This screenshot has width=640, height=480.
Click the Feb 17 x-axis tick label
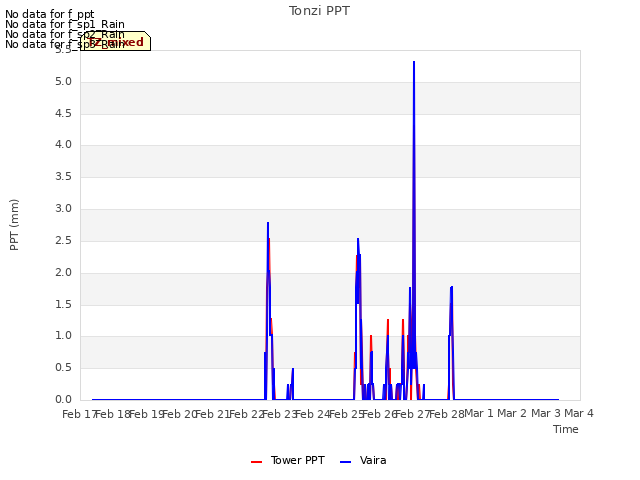pos(79,414)
